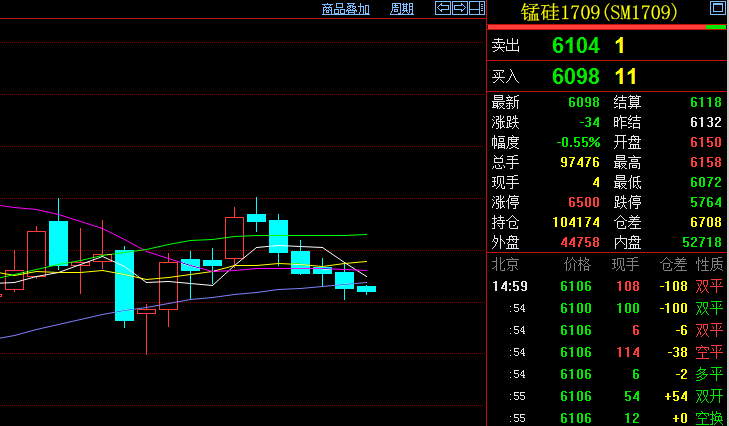Click the 最高 value 6158
Image resolution: width=729 pixels, height=426 pixels.
pos(706,162)
